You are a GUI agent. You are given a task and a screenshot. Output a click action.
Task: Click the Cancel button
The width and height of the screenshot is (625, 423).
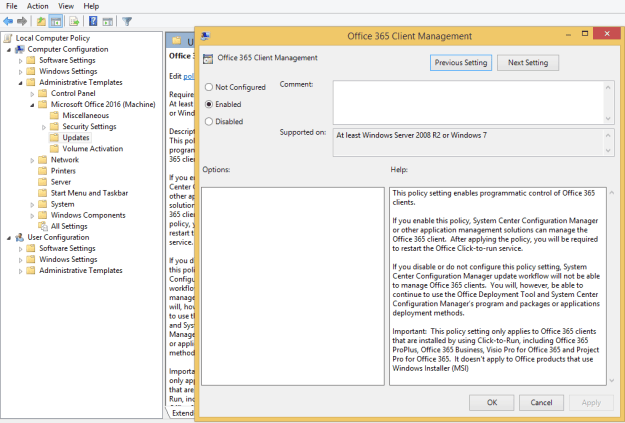coord(541,403)
